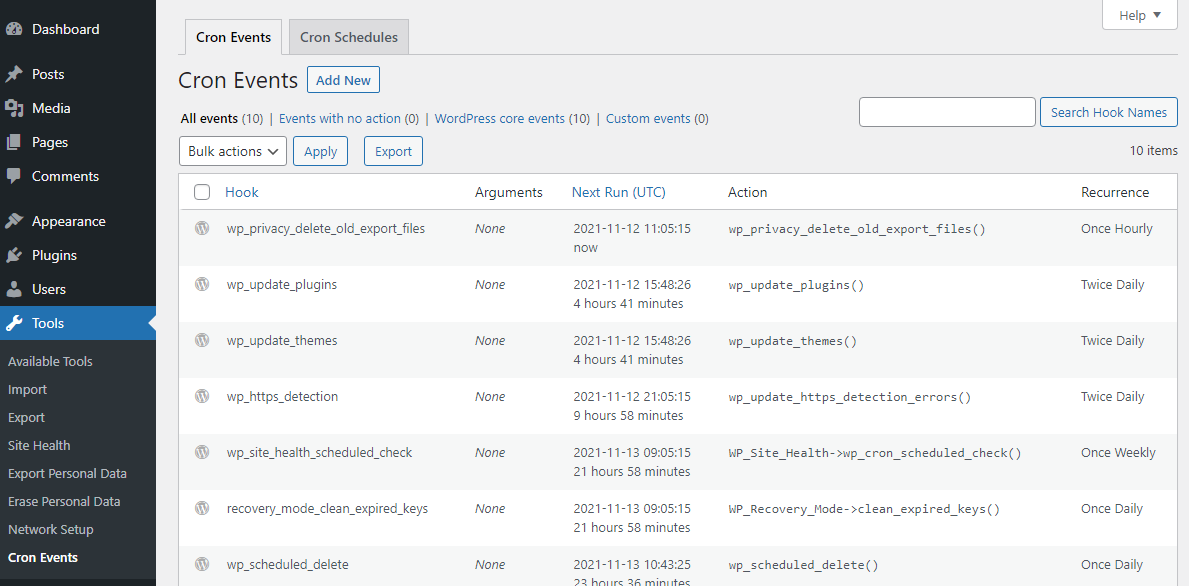The height and width of the screenshot is (586, 1189).
Task: Click WordPress icon beside wp_update_plugins hook
Action: [202, 284]
